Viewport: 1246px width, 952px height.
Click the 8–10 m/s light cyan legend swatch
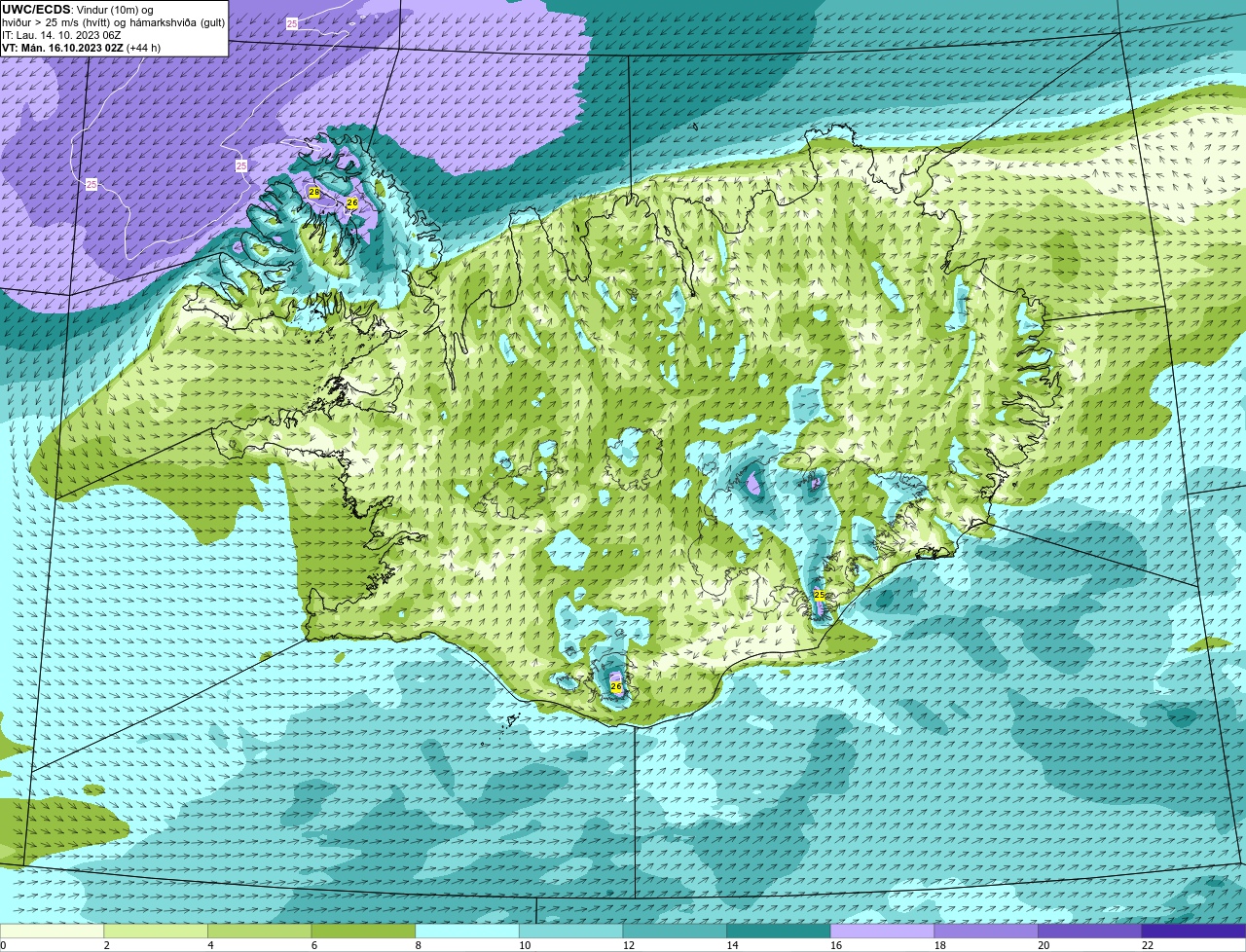click(467, 931)
